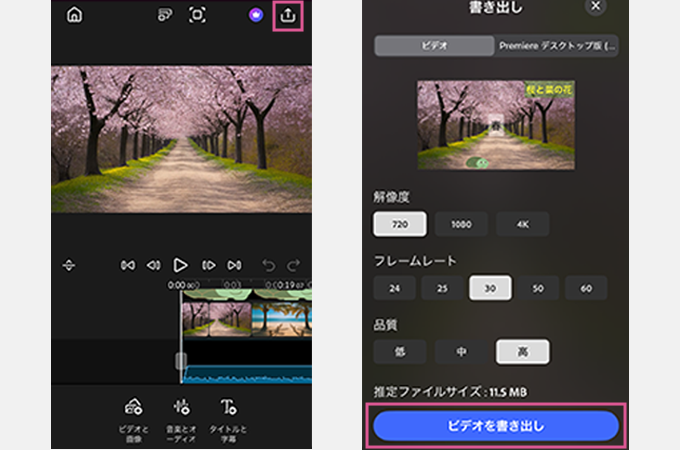The height and width of the screenshot is (450, 680).
Task: Open the 音楽とオーディオ tool
Action: [x=181, y=416]
